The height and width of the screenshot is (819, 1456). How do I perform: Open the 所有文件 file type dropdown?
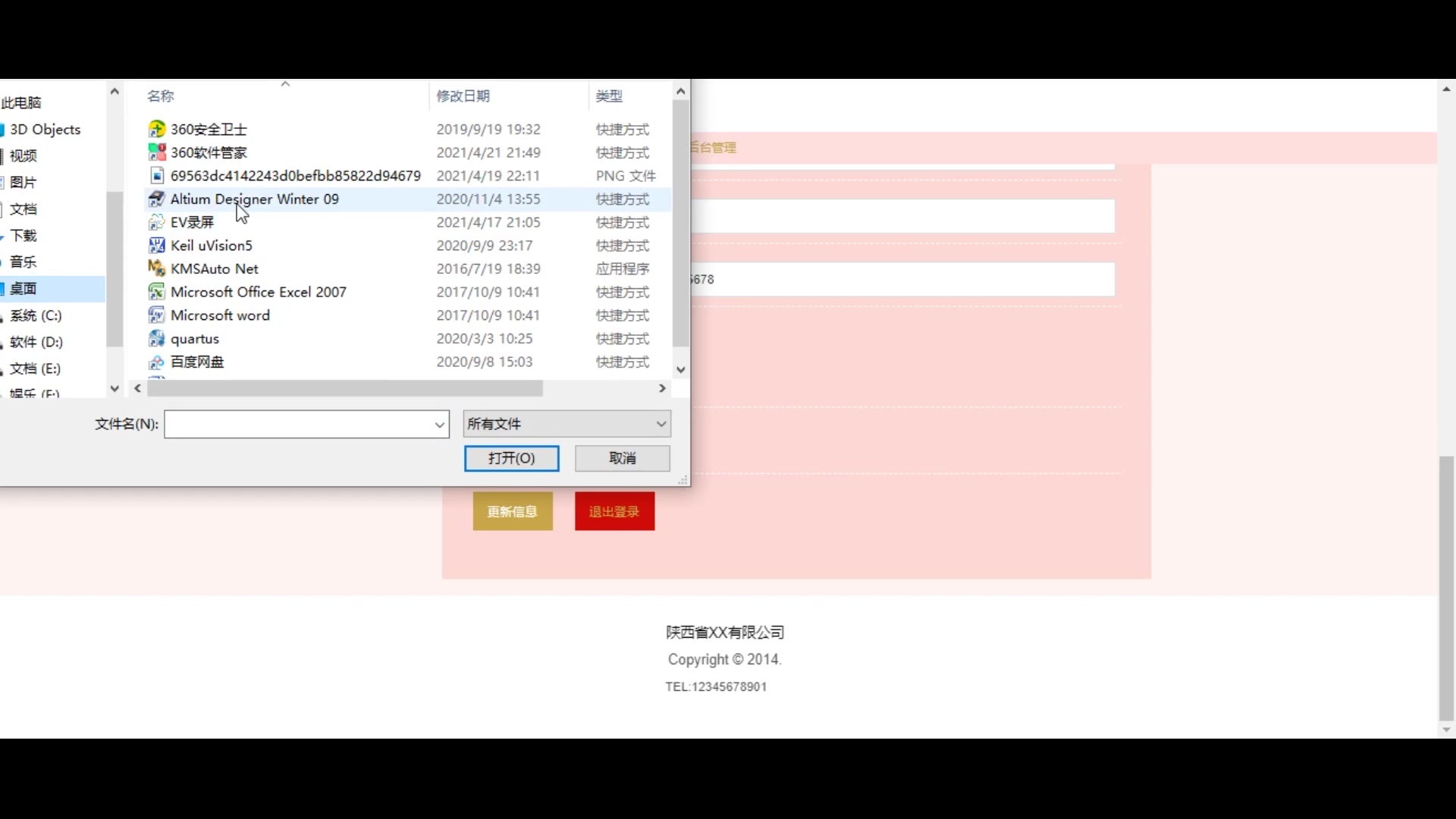566,424
